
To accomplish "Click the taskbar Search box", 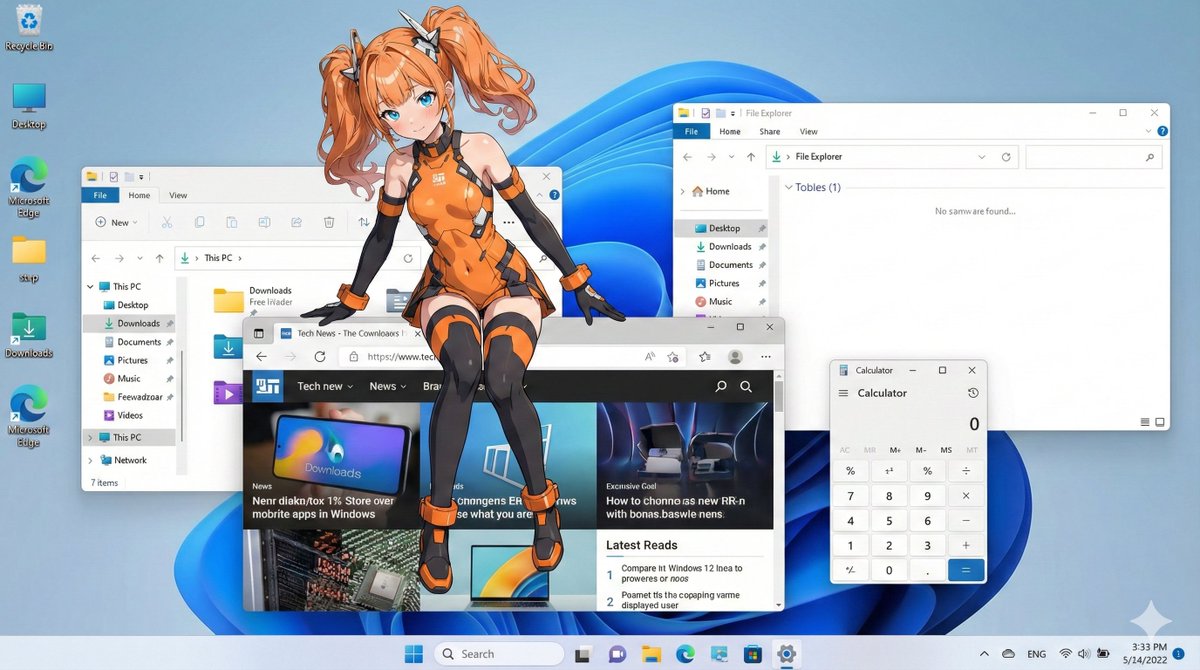I will pyautogui.click(x=499, y=654).
